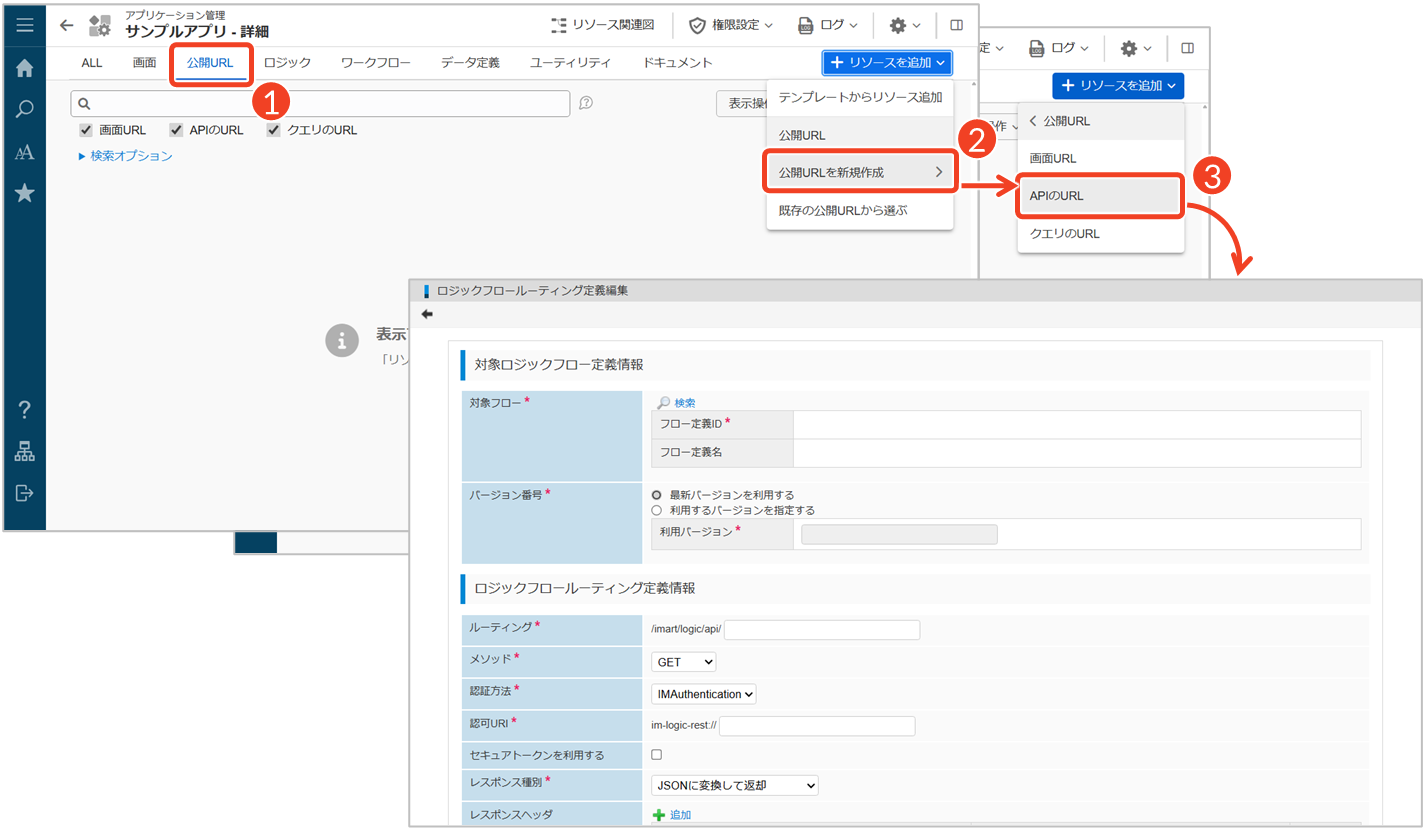Toggle the 画面URL checkbox
Image resolution: width=1425 pixels, height=832 pixels.
[86, 130]
